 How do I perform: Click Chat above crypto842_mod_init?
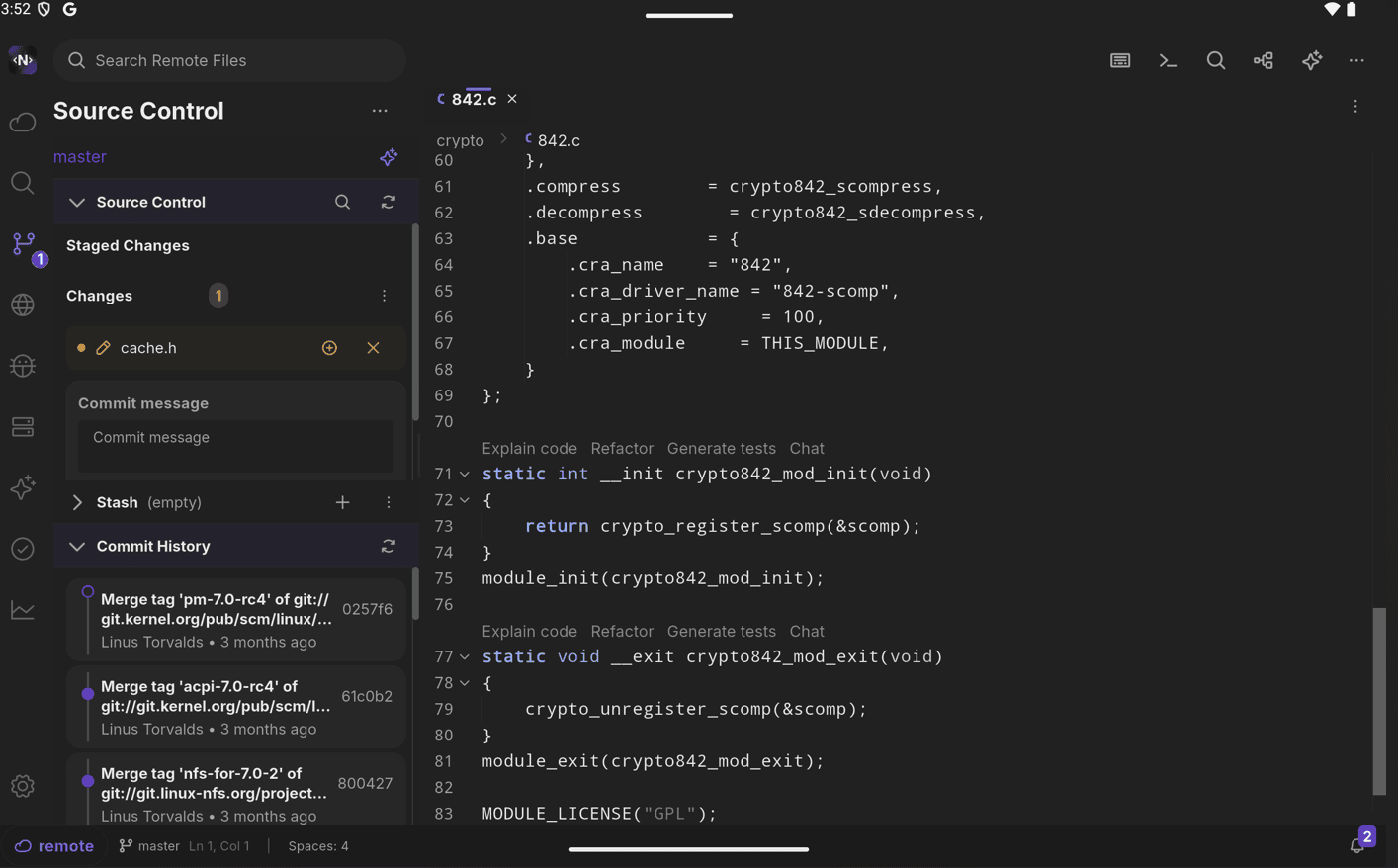807,448
